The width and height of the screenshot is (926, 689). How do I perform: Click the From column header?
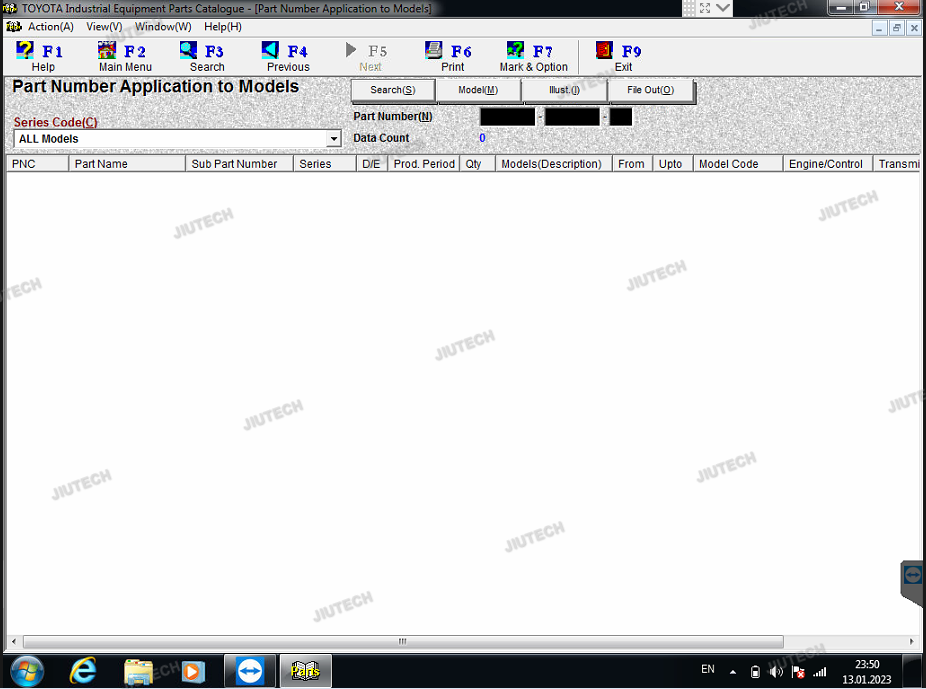pos(632,164)
